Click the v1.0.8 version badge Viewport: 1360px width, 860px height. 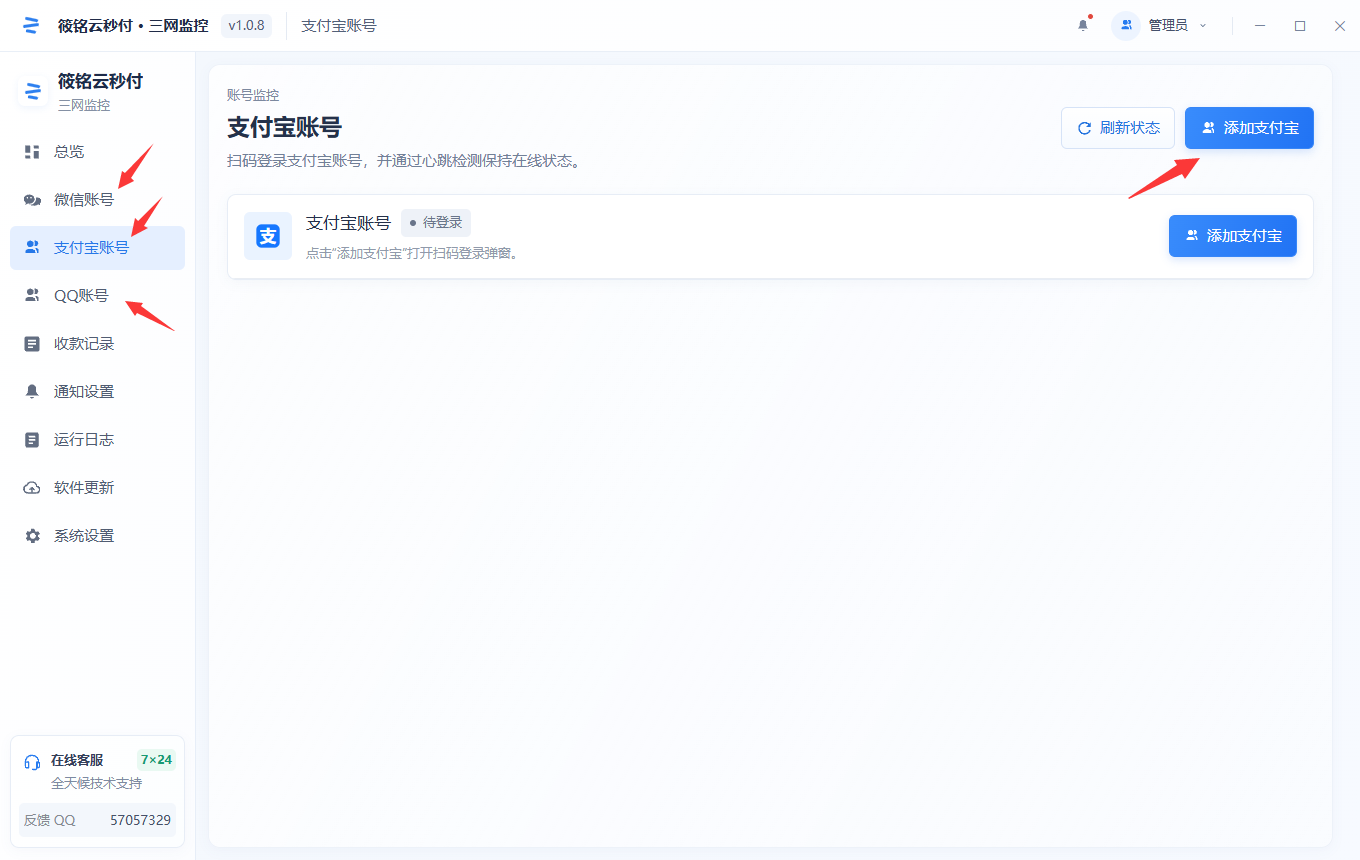coord(246,25)
